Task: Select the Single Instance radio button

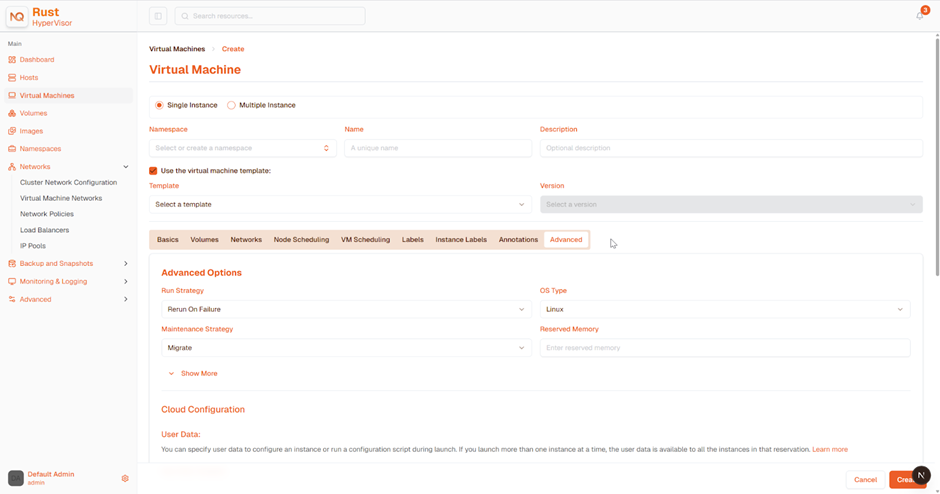Action: [159, 105]
